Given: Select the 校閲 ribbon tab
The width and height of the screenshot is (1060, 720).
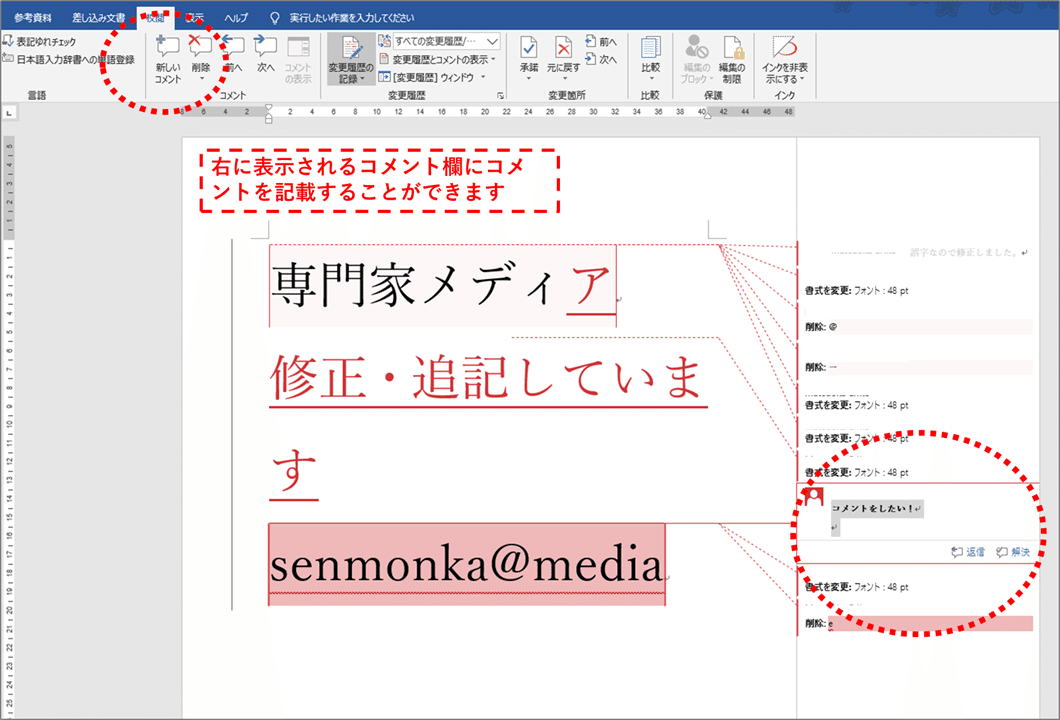Looking at the screenshot, I should pyautogui.click(x=155, y=18).
